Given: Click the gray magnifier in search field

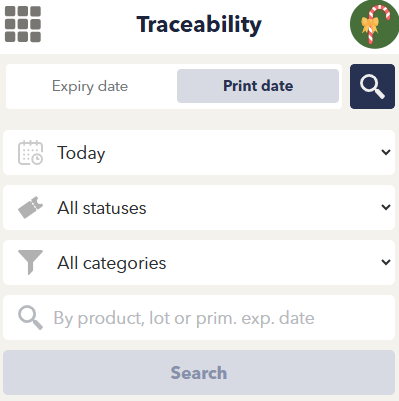Looking at the screenshot, I should 30,318.
